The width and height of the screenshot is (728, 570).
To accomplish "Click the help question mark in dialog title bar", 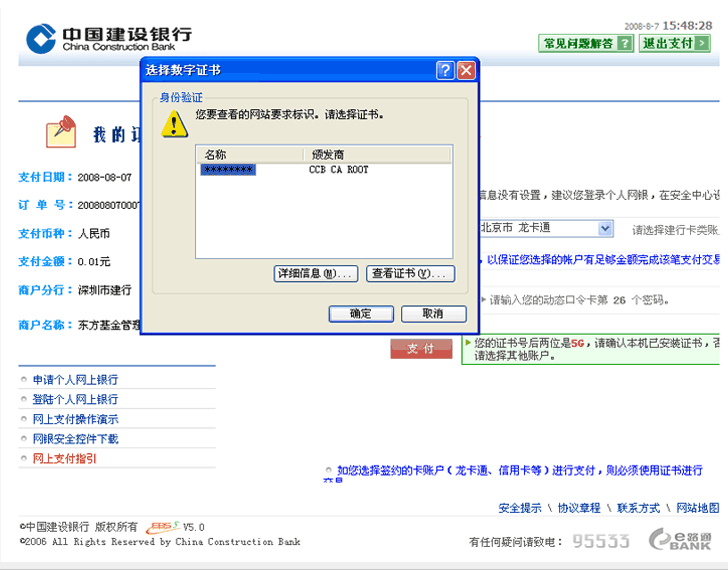I will click(445, 71).
